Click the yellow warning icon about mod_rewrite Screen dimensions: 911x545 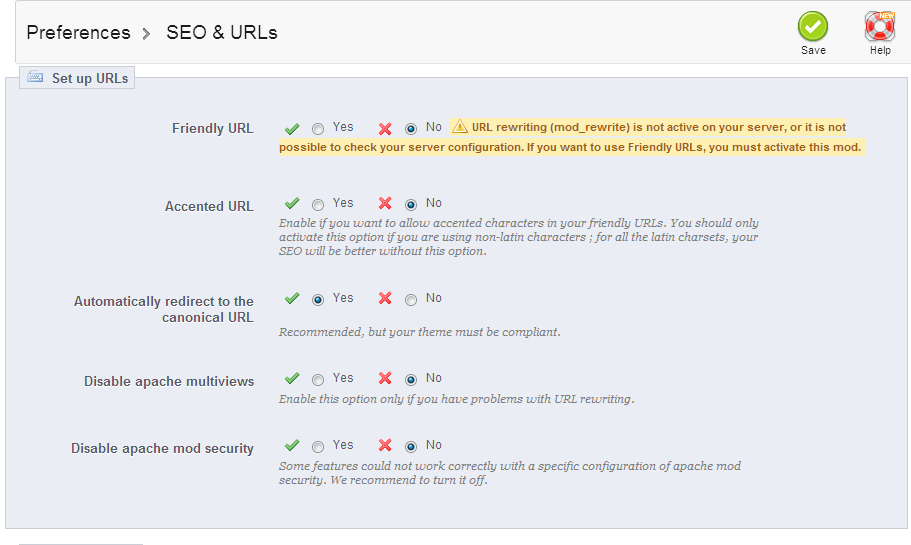[x=460, y=127]
